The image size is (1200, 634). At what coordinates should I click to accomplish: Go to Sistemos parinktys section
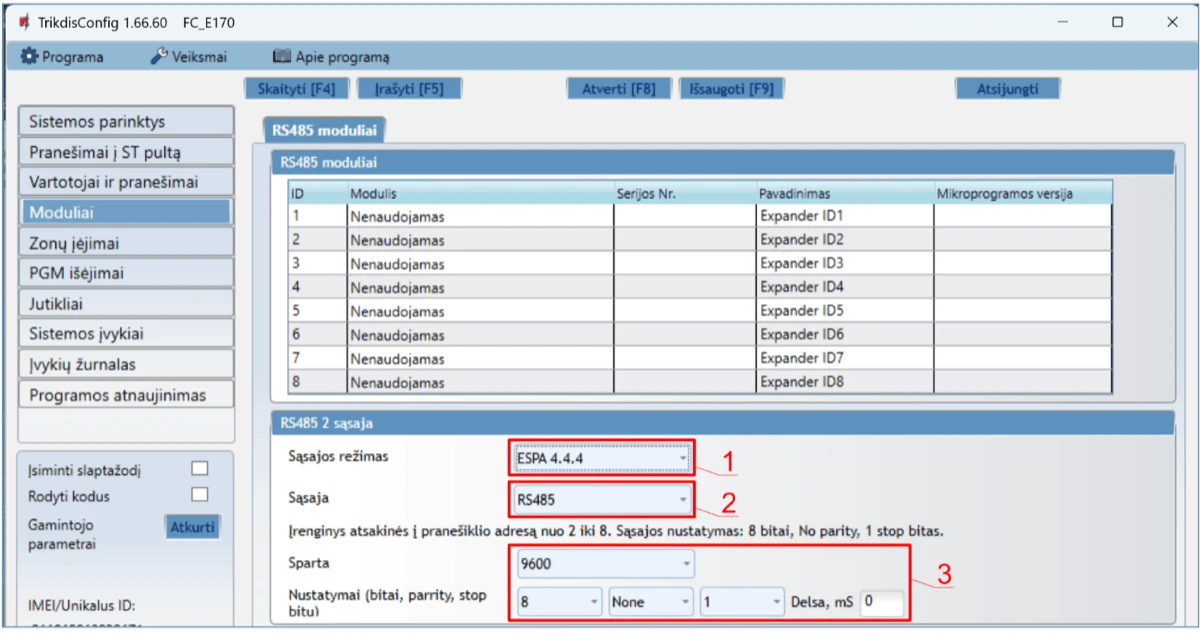point(126,122)
